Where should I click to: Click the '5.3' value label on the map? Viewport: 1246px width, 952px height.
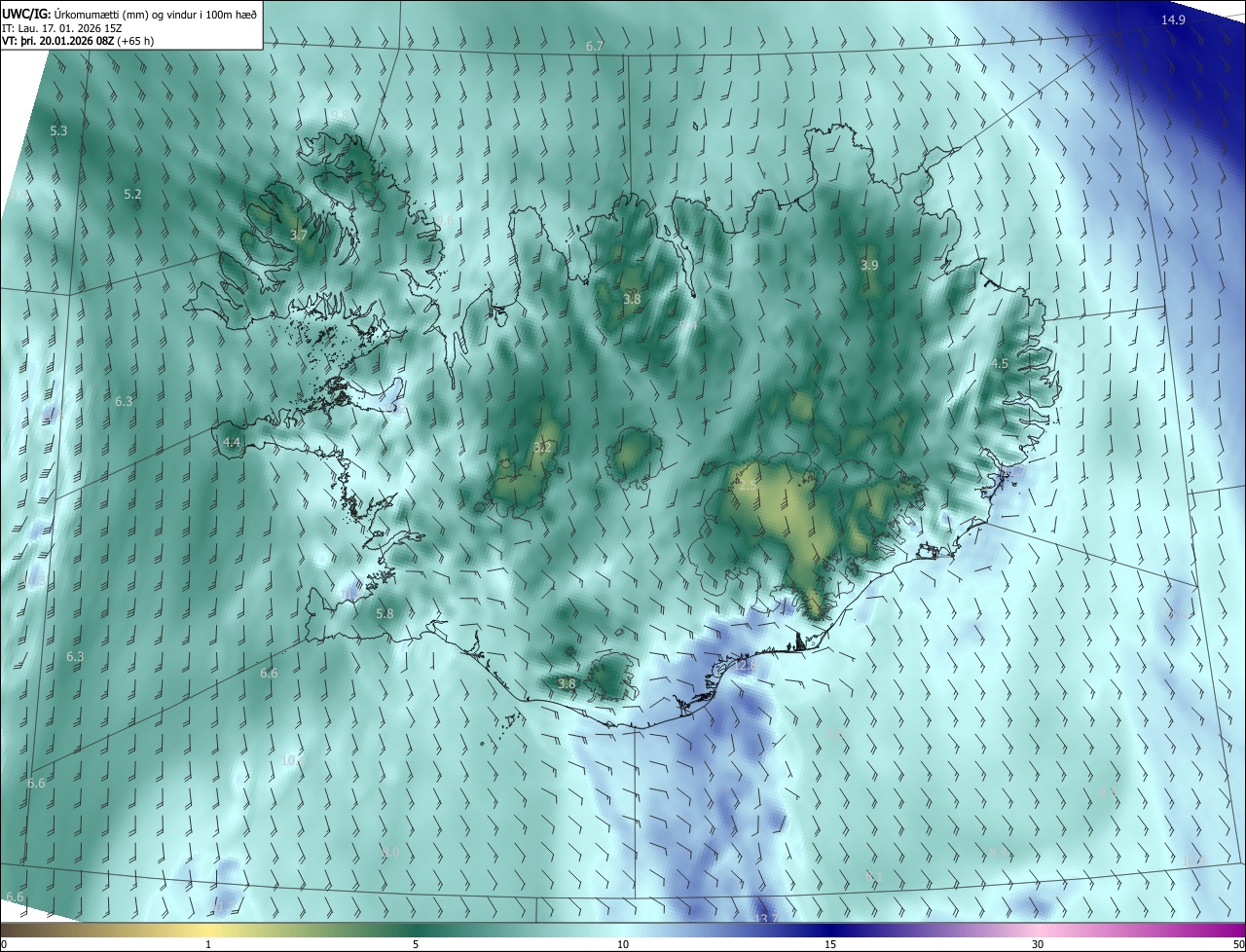(x=58, y=130)
